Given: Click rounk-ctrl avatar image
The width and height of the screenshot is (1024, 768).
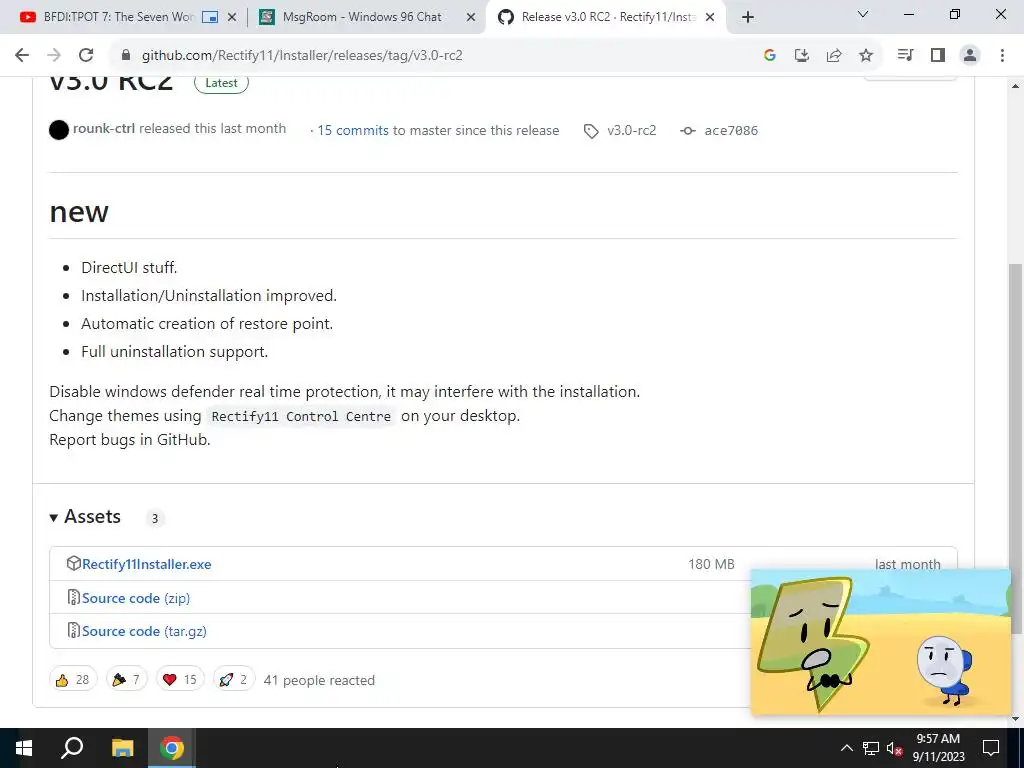Looking at the screenshot, I should 59,130.
